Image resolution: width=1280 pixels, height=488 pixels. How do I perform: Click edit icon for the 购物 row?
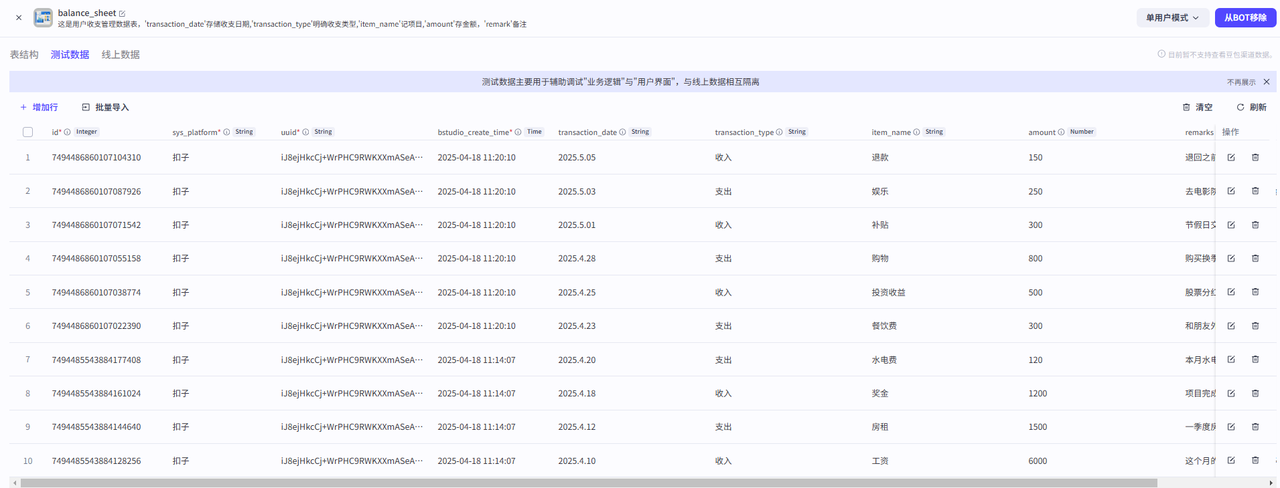pos(1231,258)
